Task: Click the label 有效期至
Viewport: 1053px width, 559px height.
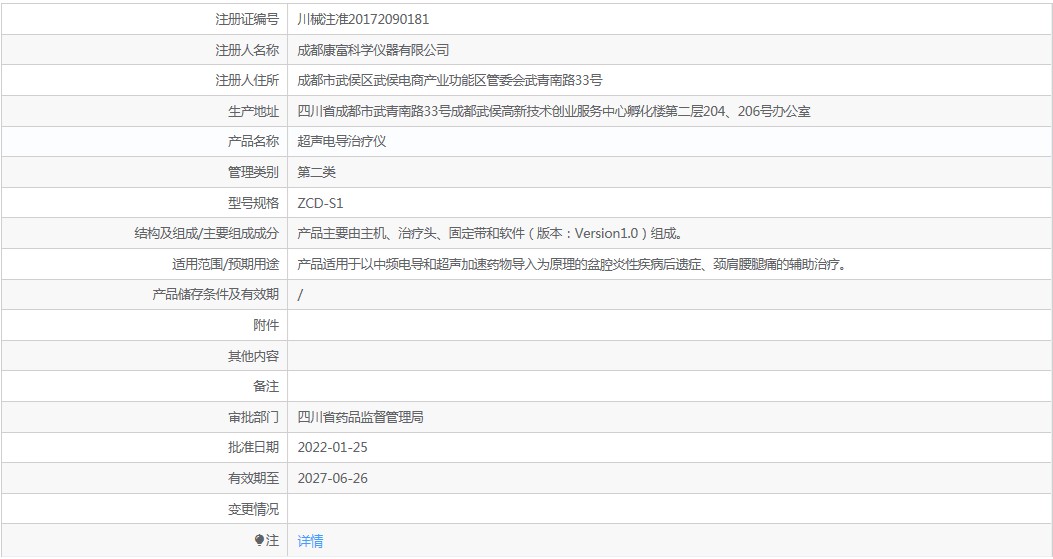Action: [x=253, y=479]
